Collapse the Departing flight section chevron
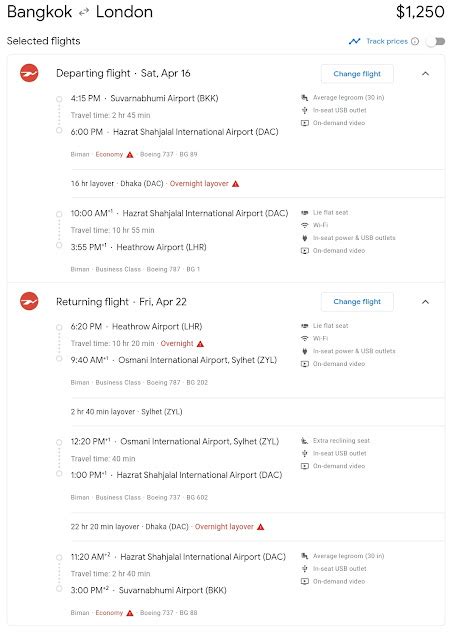Image resolution: width=458 pixels, height=640 pixels. click(425, 74)
